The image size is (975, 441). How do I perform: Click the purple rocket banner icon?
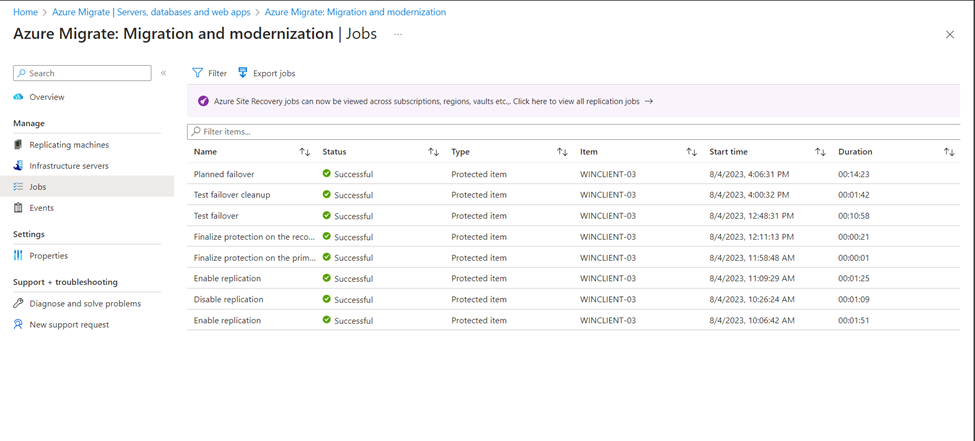point(203,101)
